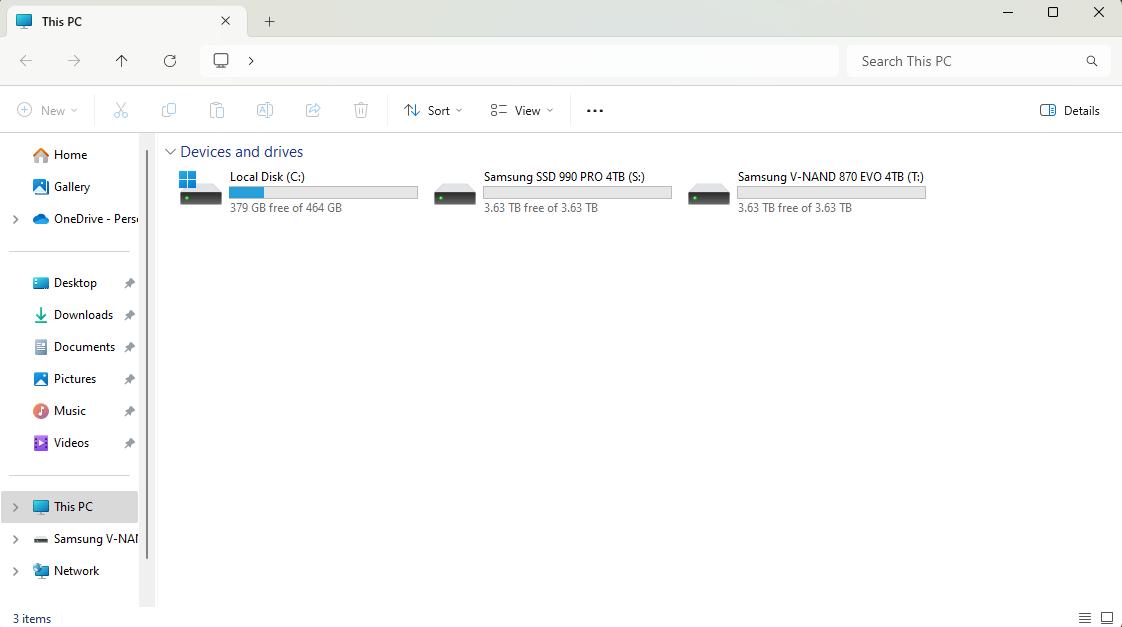Click the Search This PC field

pos(977,61)
